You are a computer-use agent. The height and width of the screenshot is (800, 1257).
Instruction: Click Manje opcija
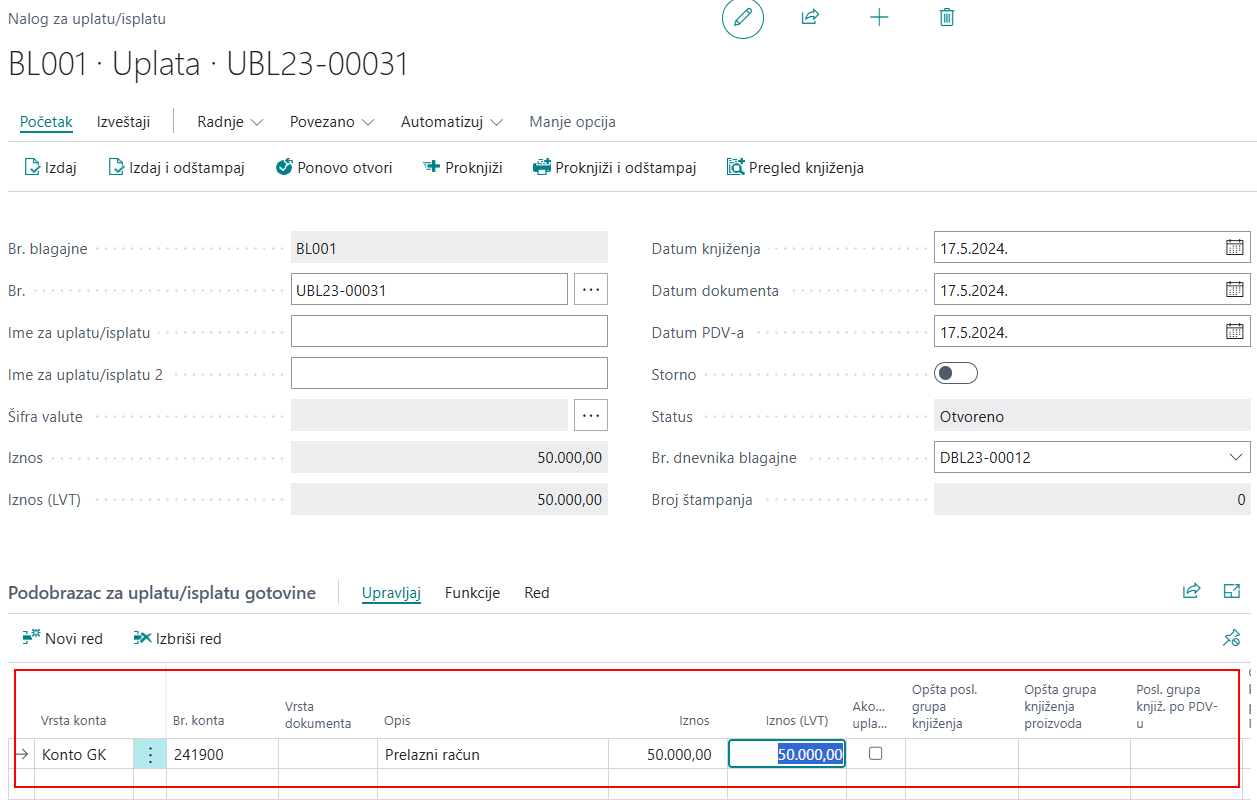pyautogui.click(x=572, y=122)
